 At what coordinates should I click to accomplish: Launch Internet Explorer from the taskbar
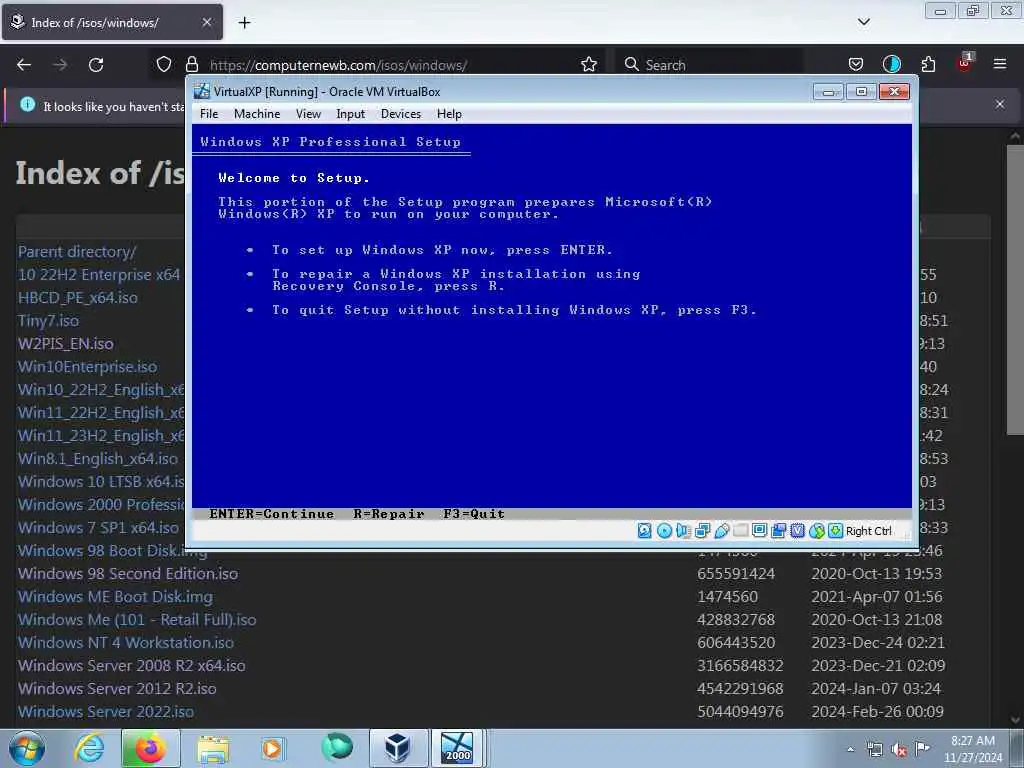click(x=89, y=748)
